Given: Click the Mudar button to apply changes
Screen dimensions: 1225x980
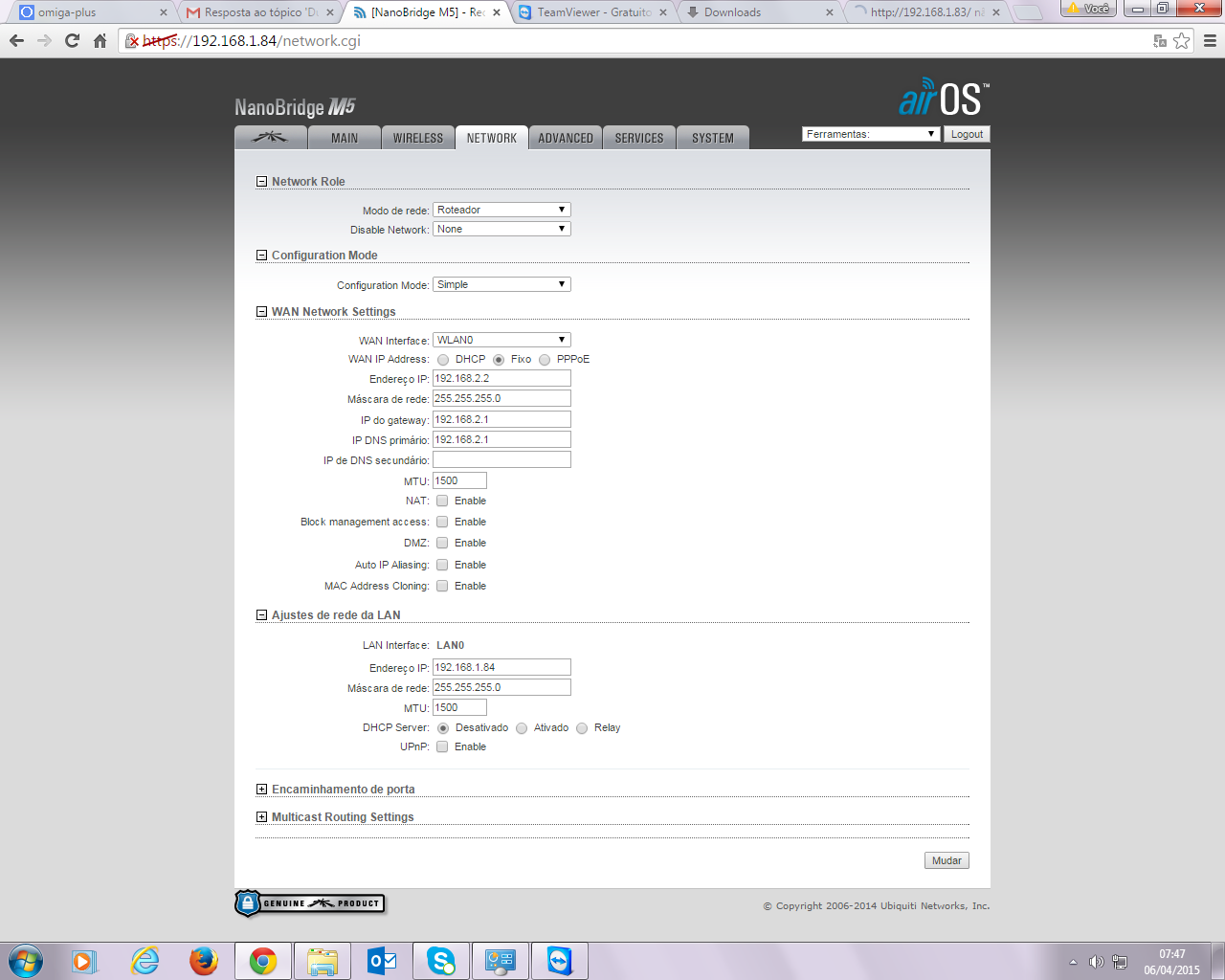Looking at the screenshot, I should point(947,860).
